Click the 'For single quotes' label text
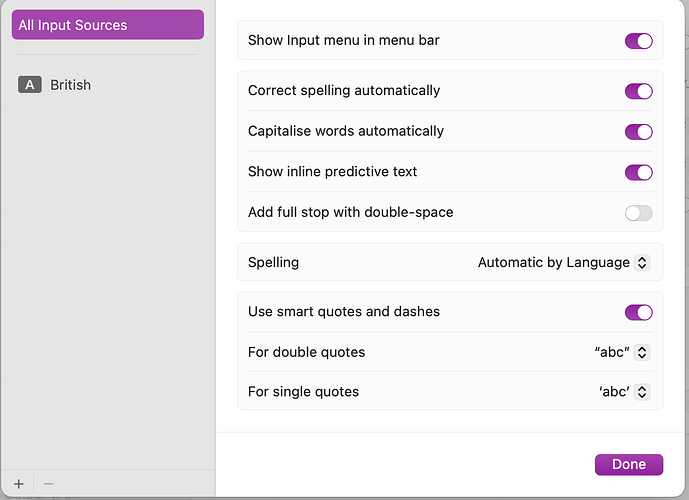This screenshot has height=500, width=689. click(303, 392)
